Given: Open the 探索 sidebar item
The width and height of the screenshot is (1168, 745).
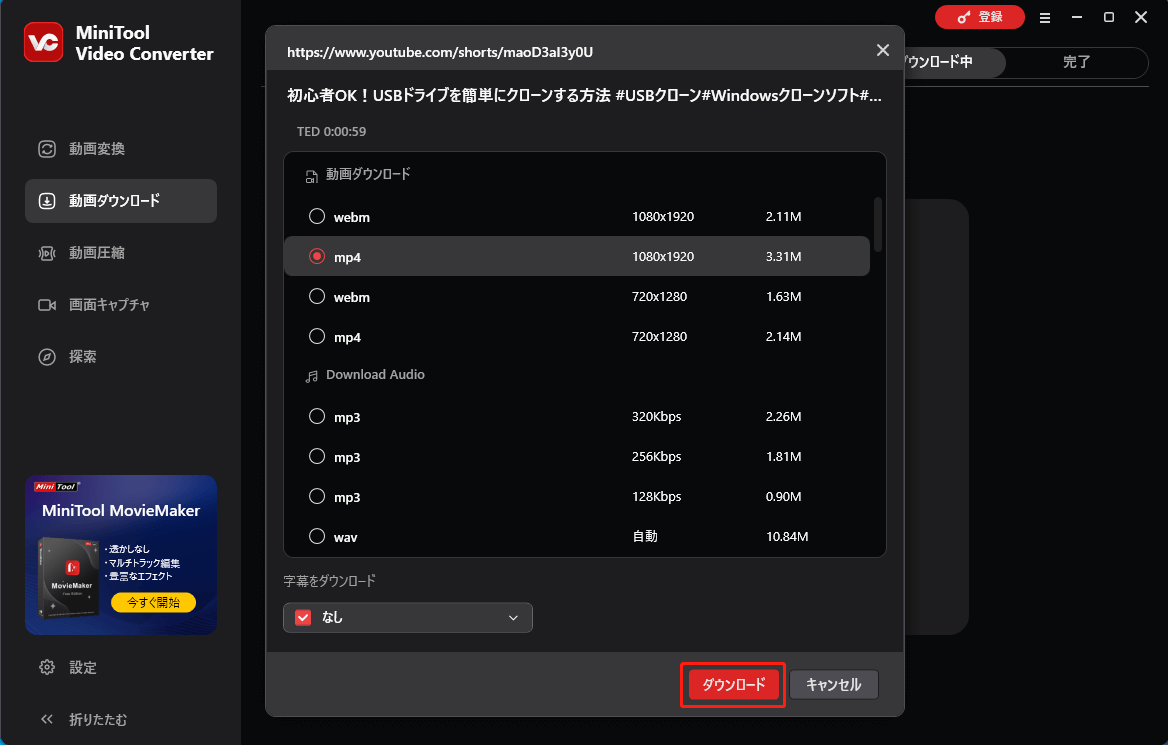Looking at the screenshot, I should [x=121, y=357].
